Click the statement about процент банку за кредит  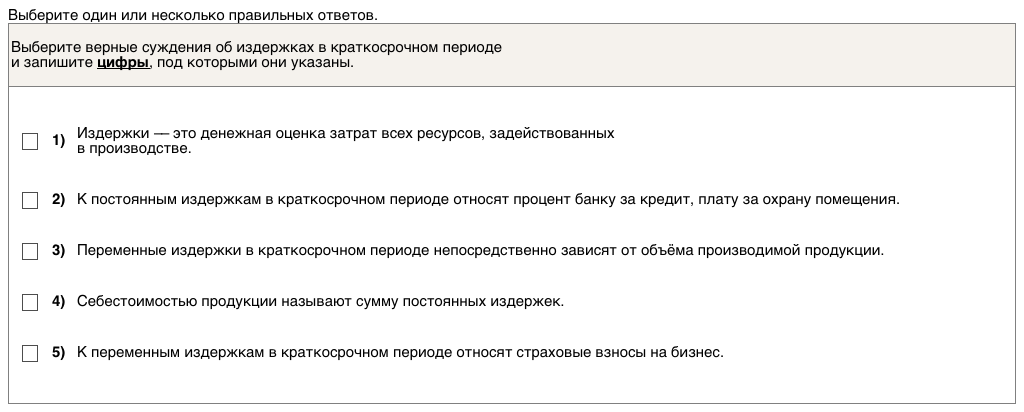coord(488,199)
